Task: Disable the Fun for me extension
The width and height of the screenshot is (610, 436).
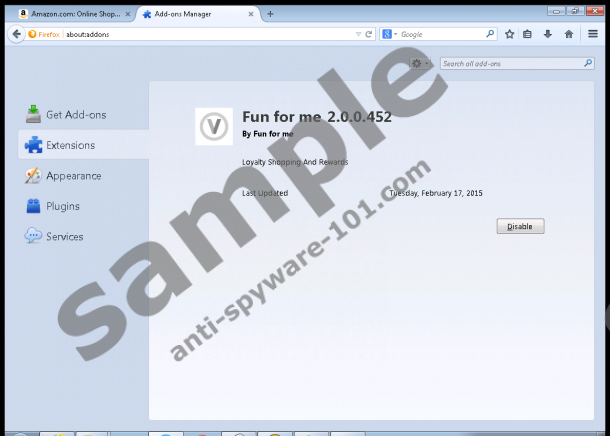Action: (520, 227)
